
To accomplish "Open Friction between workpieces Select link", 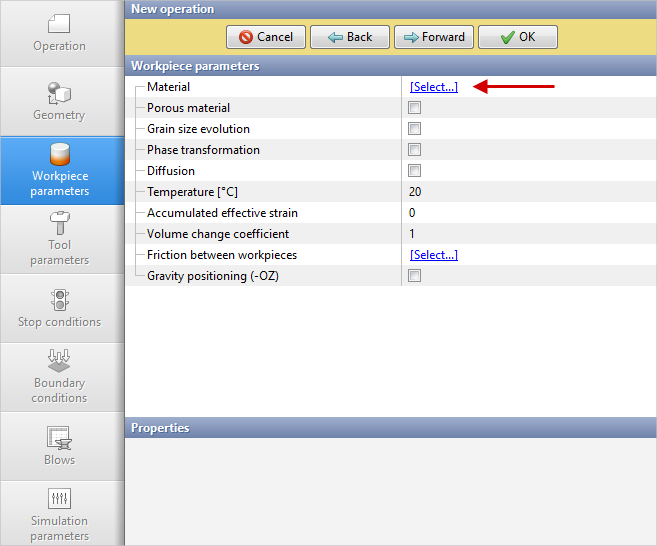I will (x=433, y=255).
